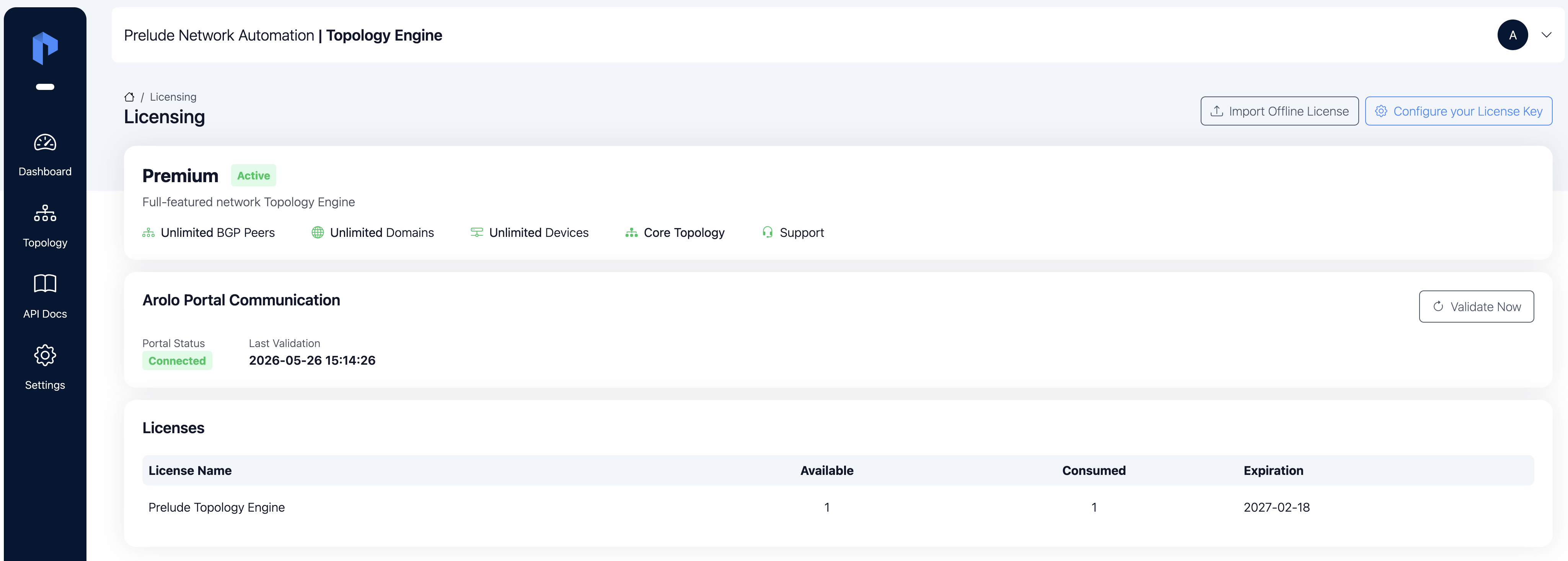Collapse sidebar using the white bar handle
Image resolution: width=1568 pixels, height=561 pixels.
pos(45,87)
